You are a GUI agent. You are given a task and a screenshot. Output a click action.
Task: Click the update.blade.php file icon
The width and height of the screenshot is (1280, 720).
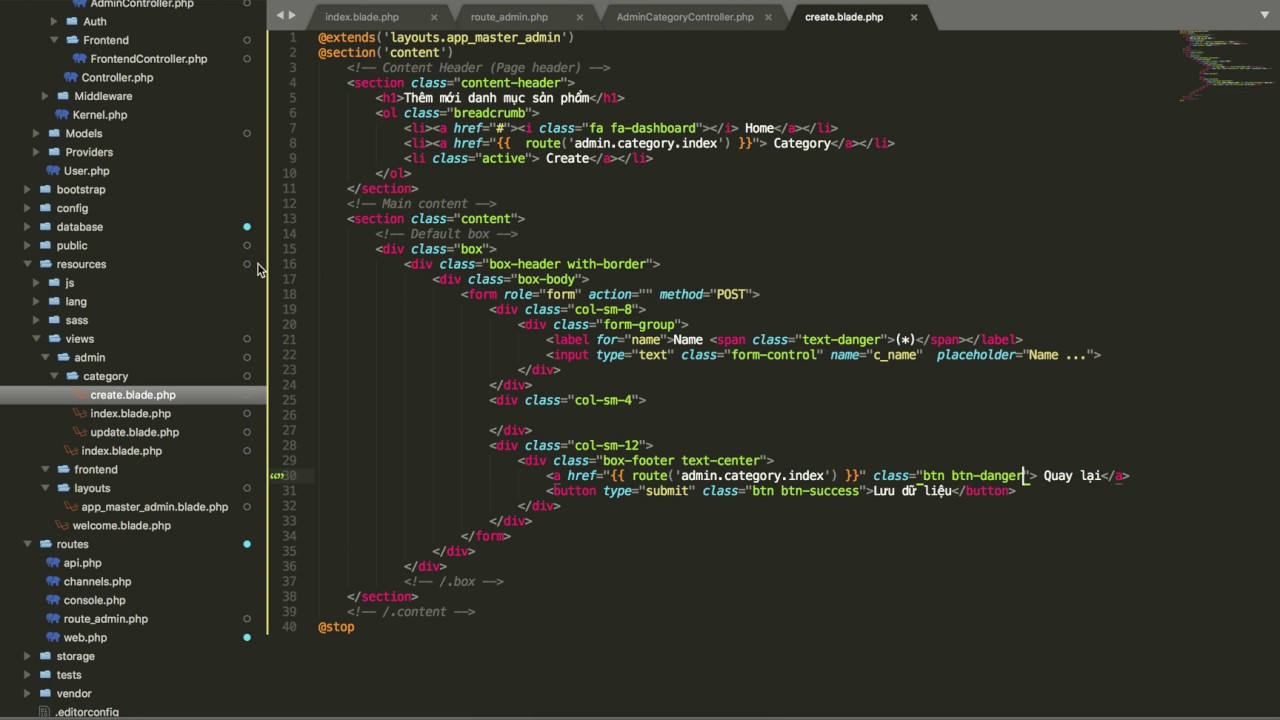click(x=80, y=432)
